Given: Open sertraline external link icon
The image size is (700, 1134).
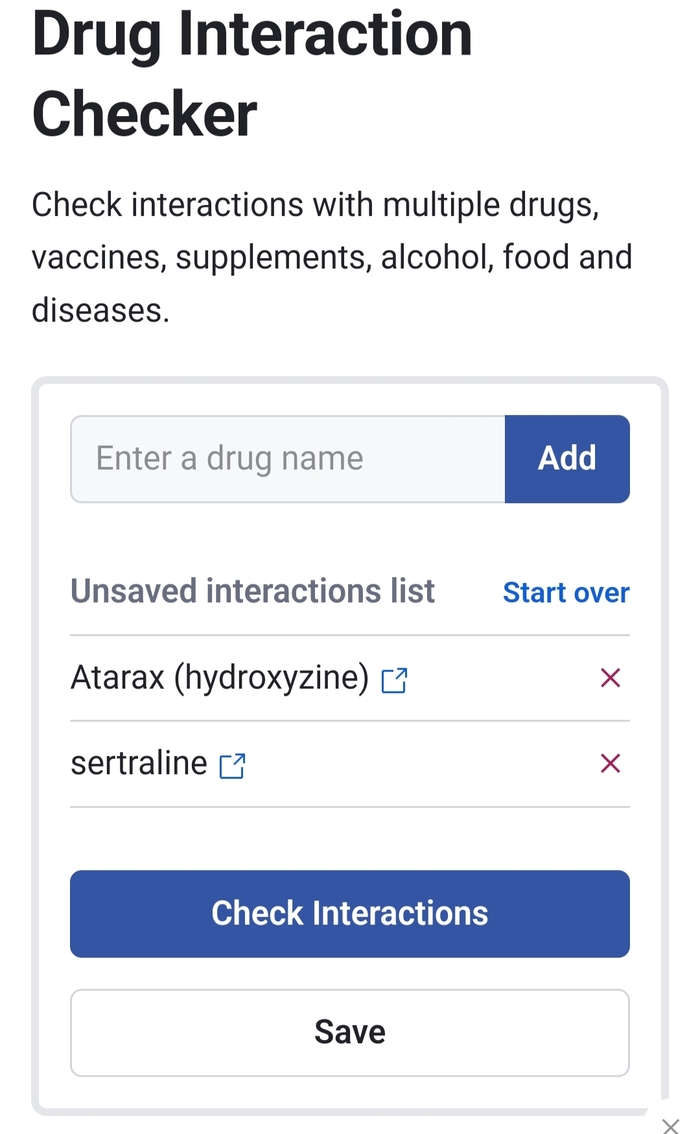Looking at the screenshot, I should point(232,766).
